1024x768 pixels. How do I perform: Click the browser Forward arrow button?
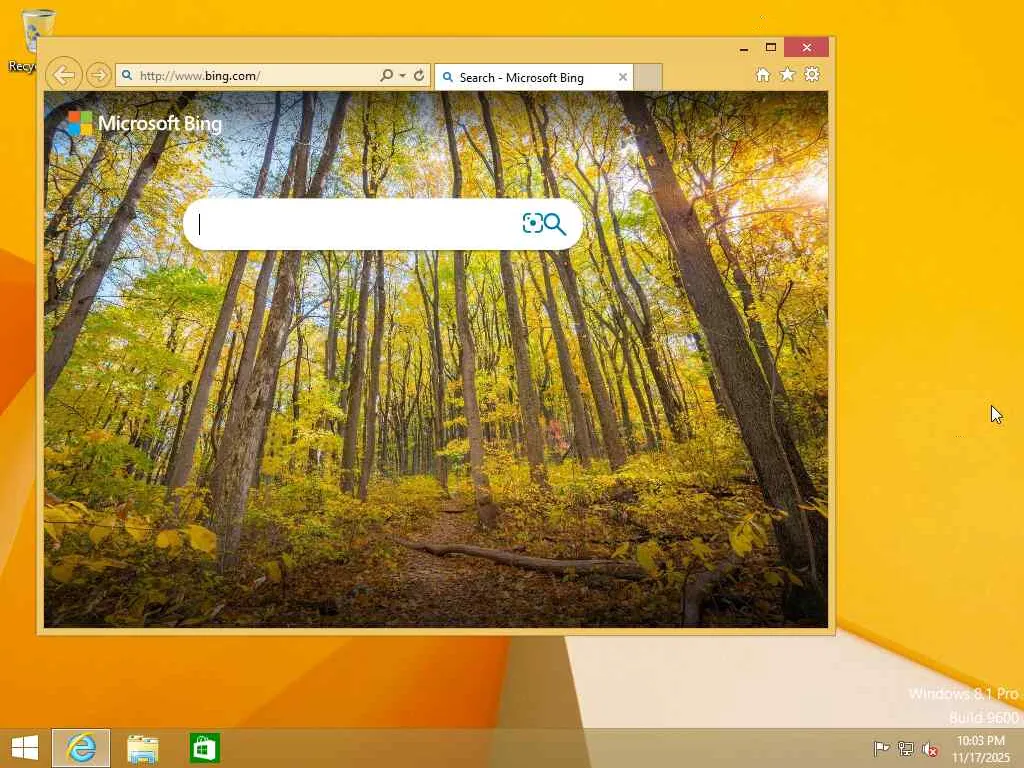pyautogui.click(x=99, y=75)
